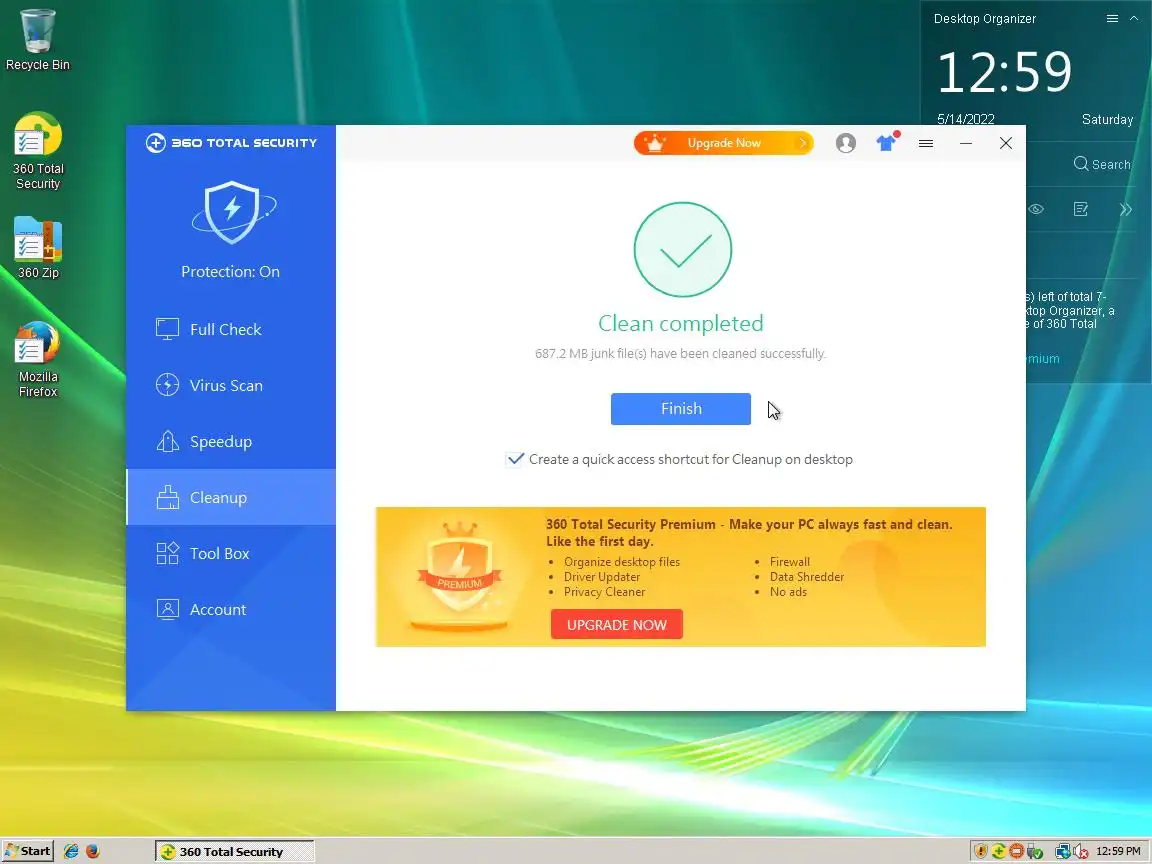This screenshot has width=1152, height=864.
Task: Click Organize desktop files in the banner
Action: tap(622, 561)
